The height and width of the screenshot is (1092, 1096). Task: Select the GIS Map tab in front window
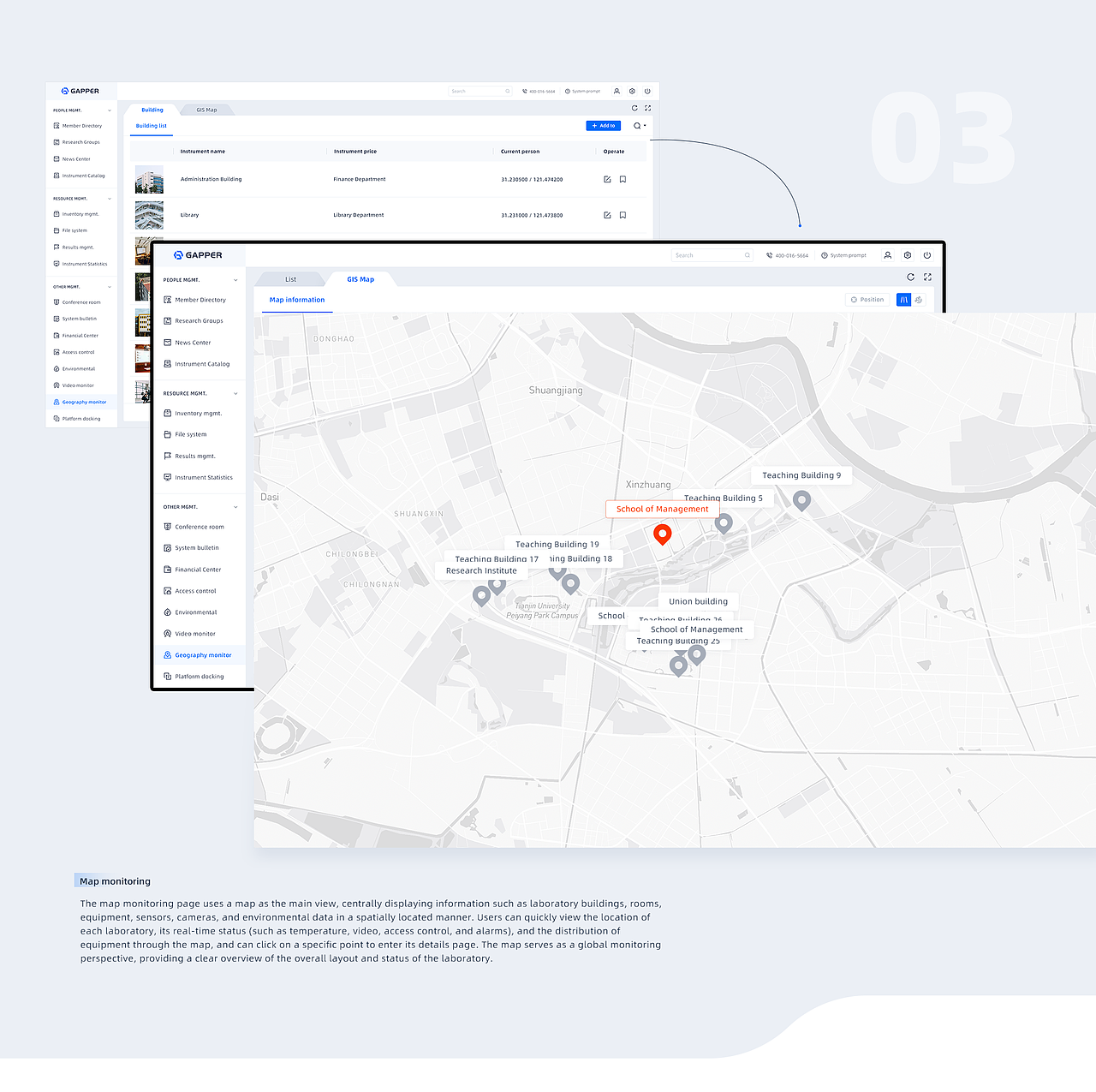360,279
